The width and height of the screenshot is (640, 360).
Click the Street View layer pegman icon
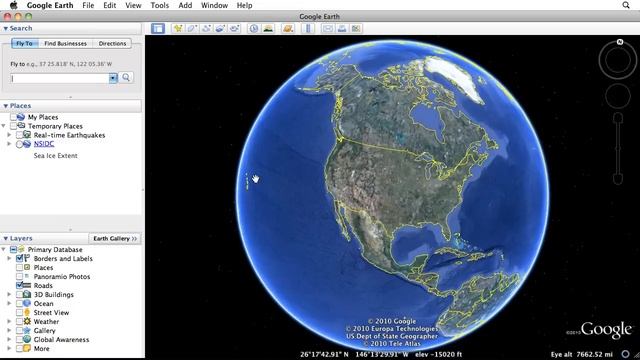pyautogui.click(x=27, y=312)
